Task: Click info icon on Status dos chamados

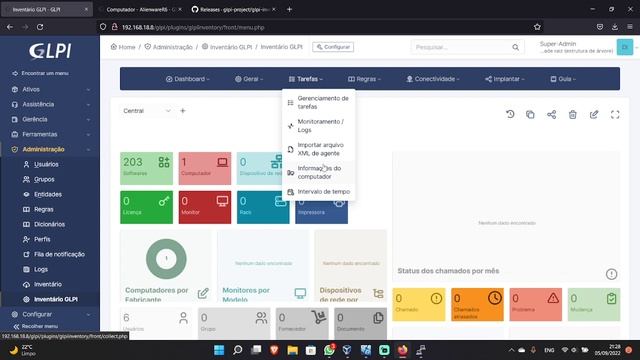Action: [611, 274]
